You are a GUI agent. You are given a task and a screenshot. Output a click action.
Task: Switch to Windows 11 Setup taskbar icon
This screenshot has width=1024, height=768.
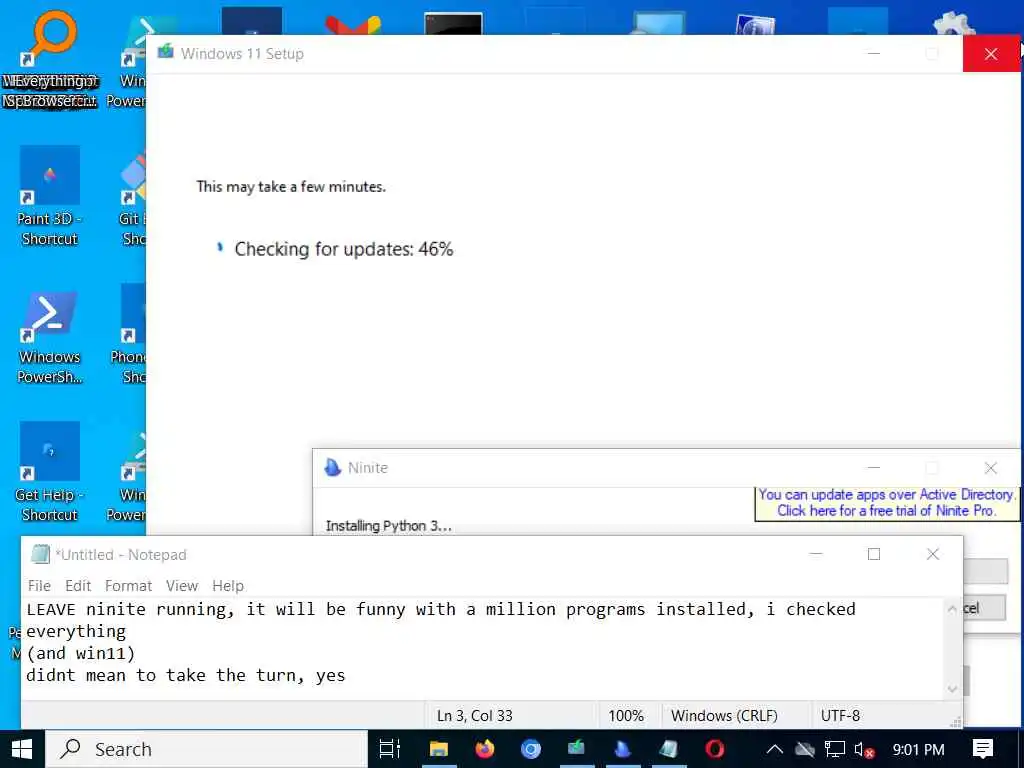click(576, 749)
